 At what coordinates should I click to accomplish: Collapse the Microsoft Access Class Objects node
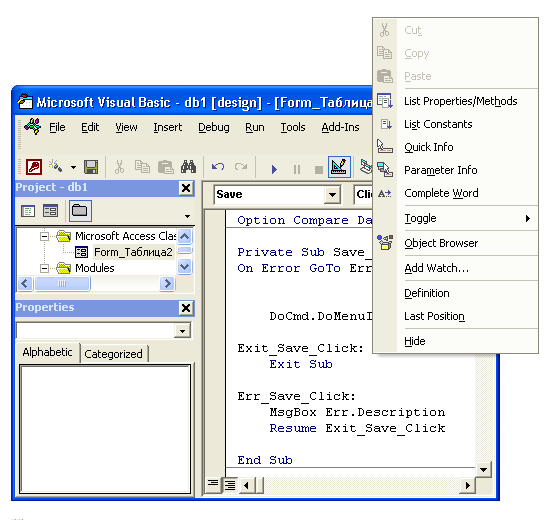point(45,236)
